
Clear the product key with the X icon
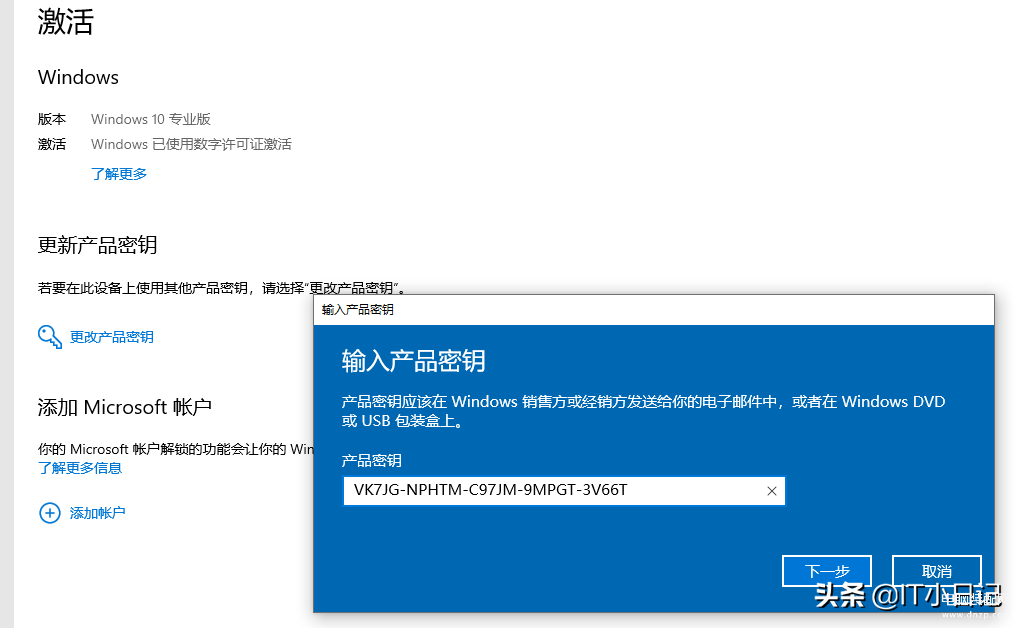[x=772, y=491]
